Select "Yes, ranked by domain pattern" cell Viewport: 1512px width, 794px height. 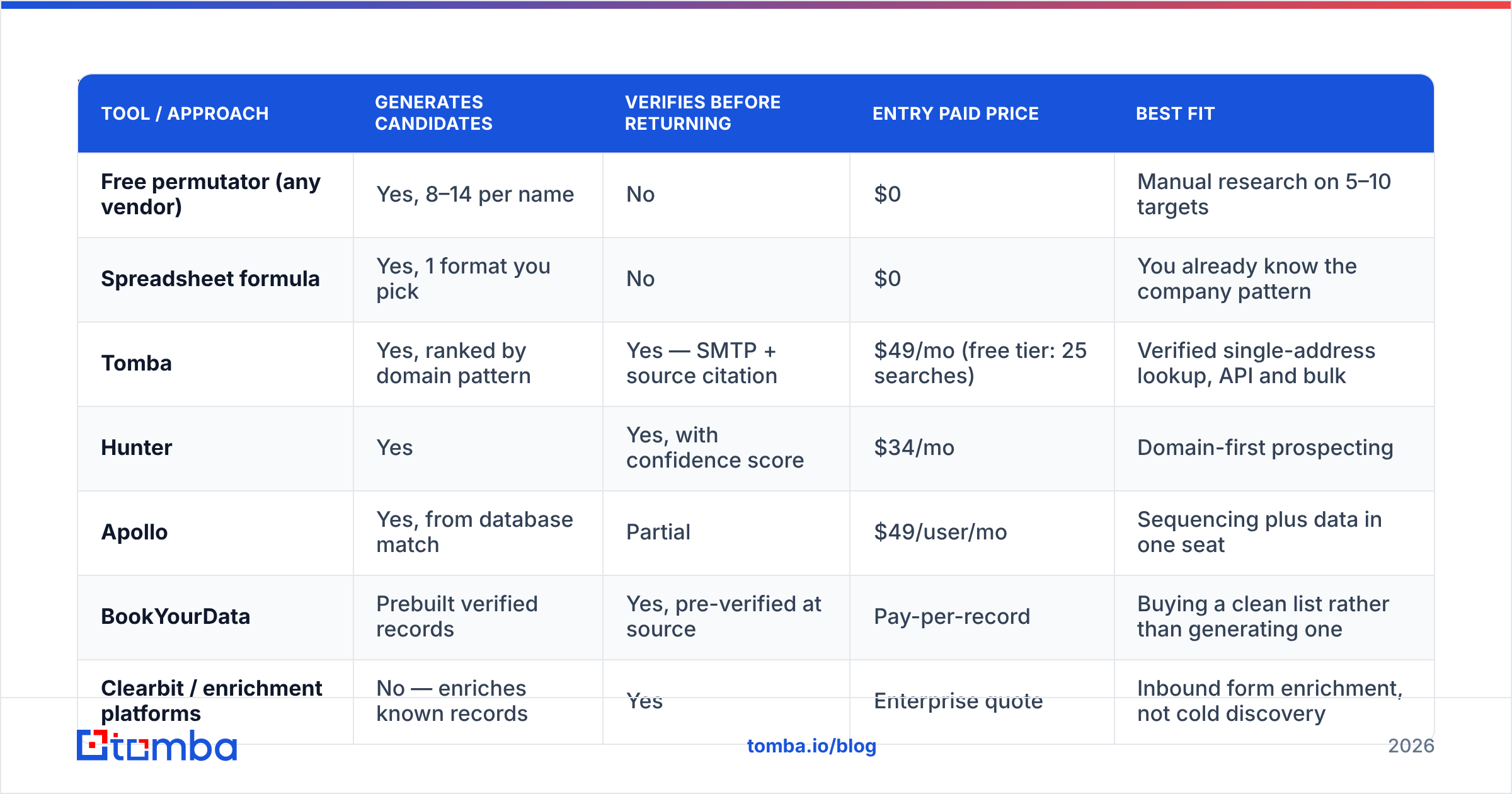[454, 363]
